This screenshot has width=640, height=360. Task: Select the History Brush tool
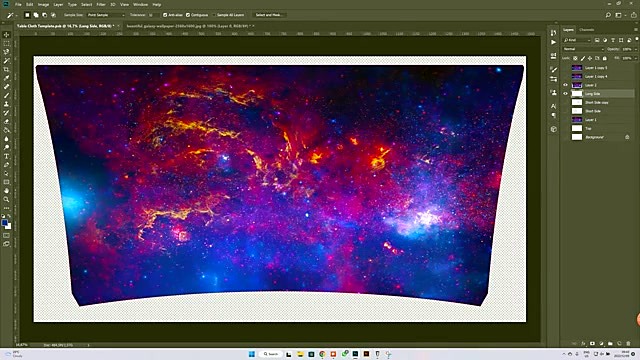[x=6, y=113]
